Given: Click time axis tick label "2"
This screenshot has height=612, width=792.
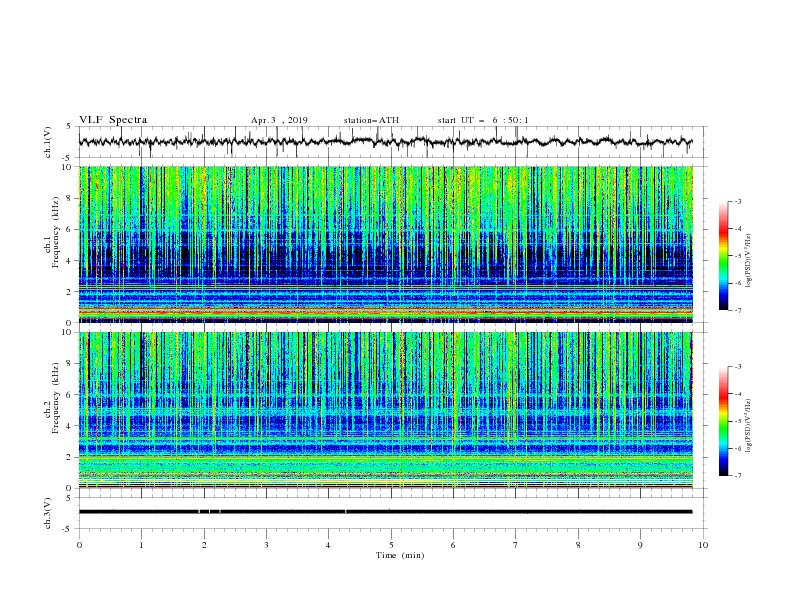Looking at the screenshot, I should (204, 545).
